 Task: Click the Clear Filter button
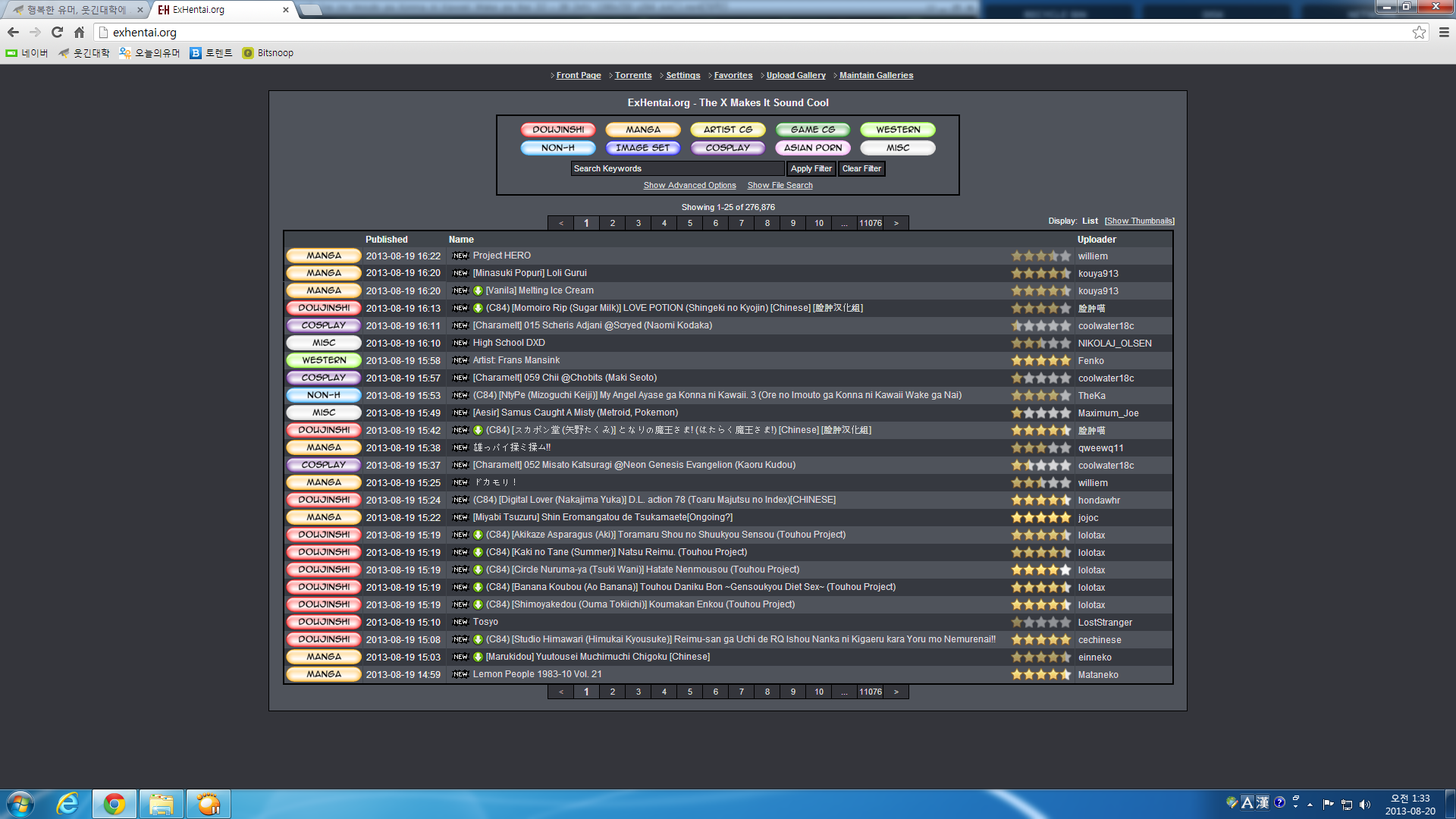point(861,168)
